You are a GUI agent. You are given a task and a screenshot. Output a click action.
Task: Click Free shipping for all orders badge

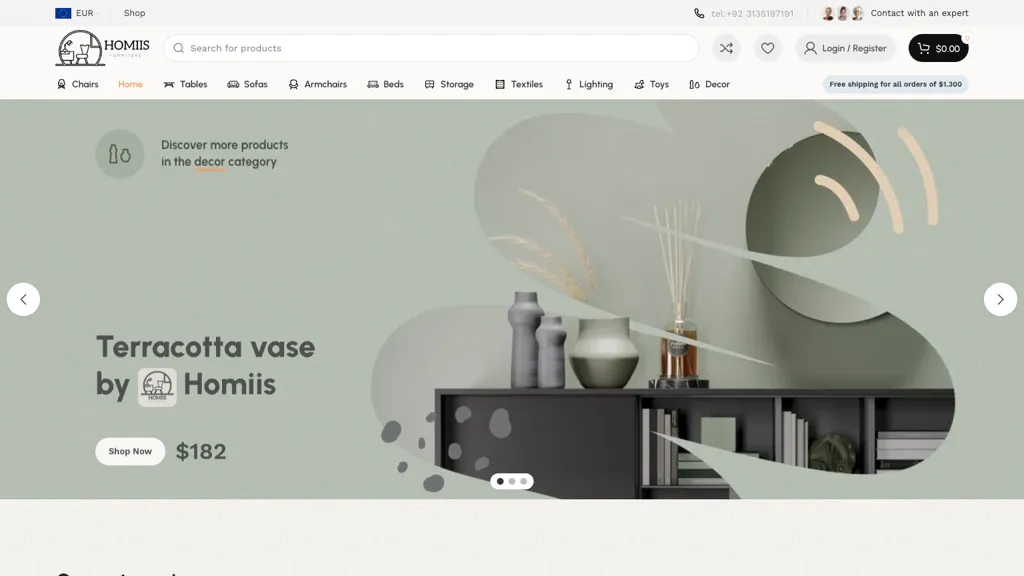pos(895,84)
